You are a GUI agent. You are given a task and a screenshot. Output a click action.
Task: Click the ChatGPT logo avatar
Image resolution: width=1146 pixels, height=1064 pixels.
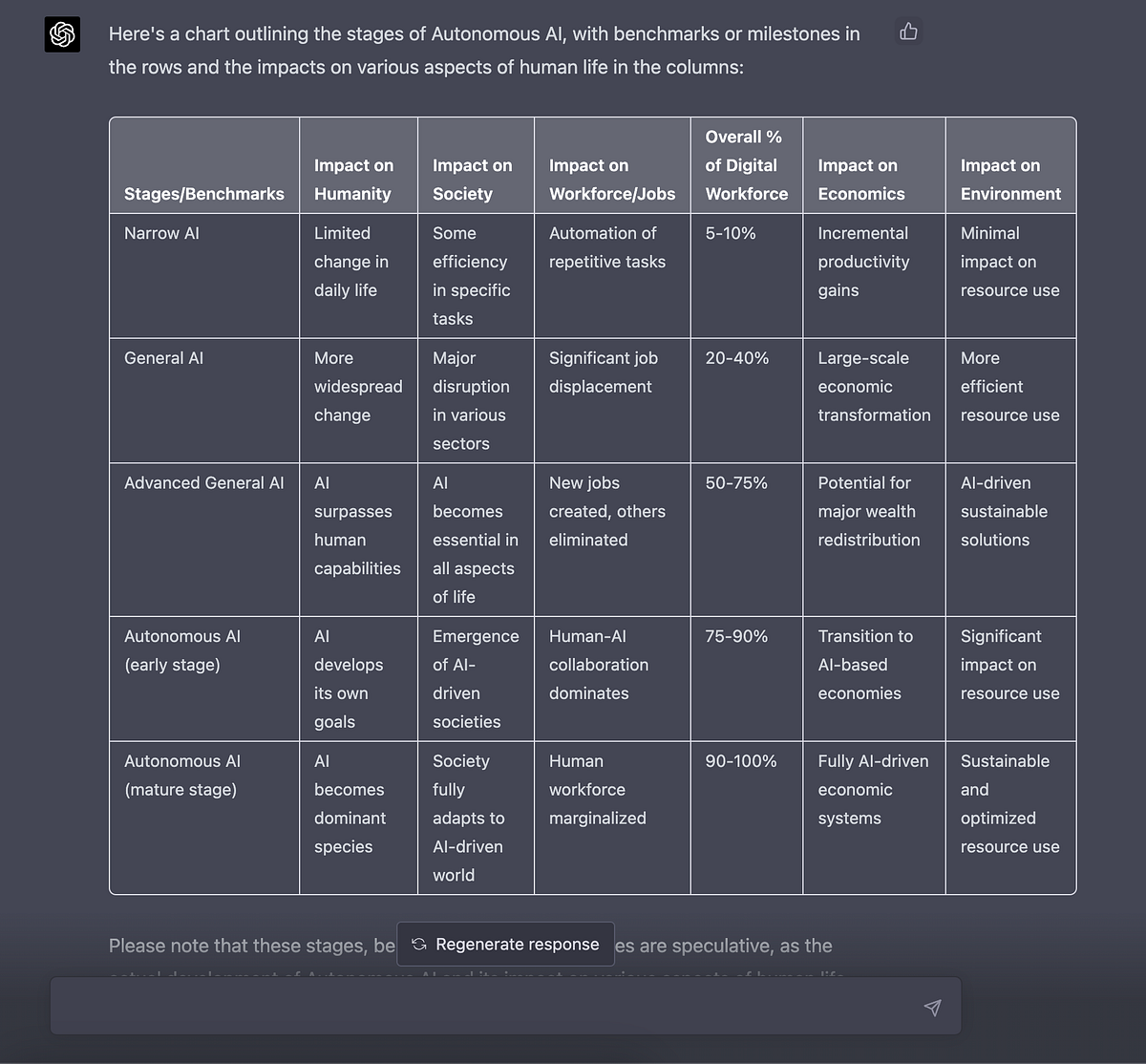(62, 35)
